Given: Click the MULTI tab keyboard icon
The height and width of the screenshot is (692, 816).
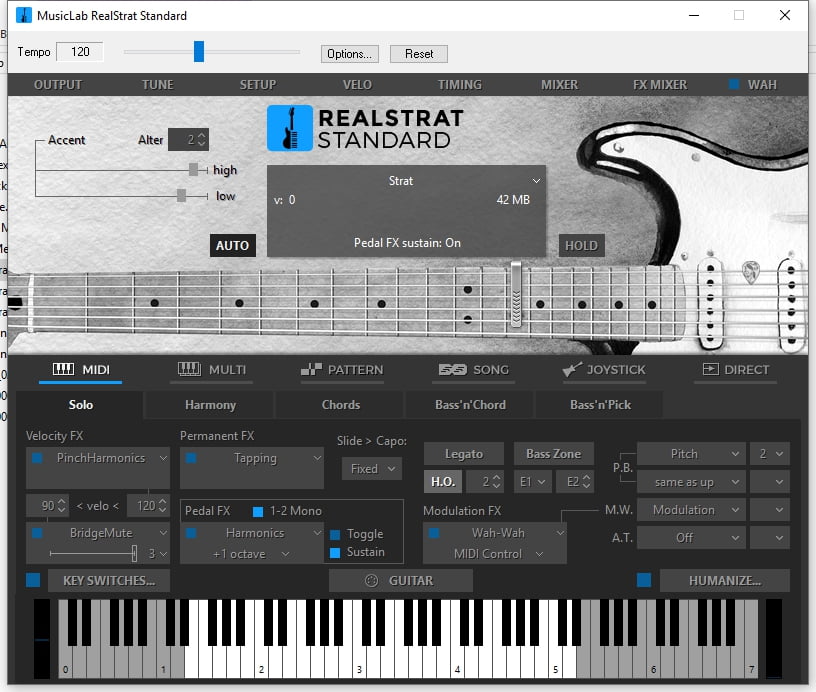Looking at the screenshot, I should 189,369.
